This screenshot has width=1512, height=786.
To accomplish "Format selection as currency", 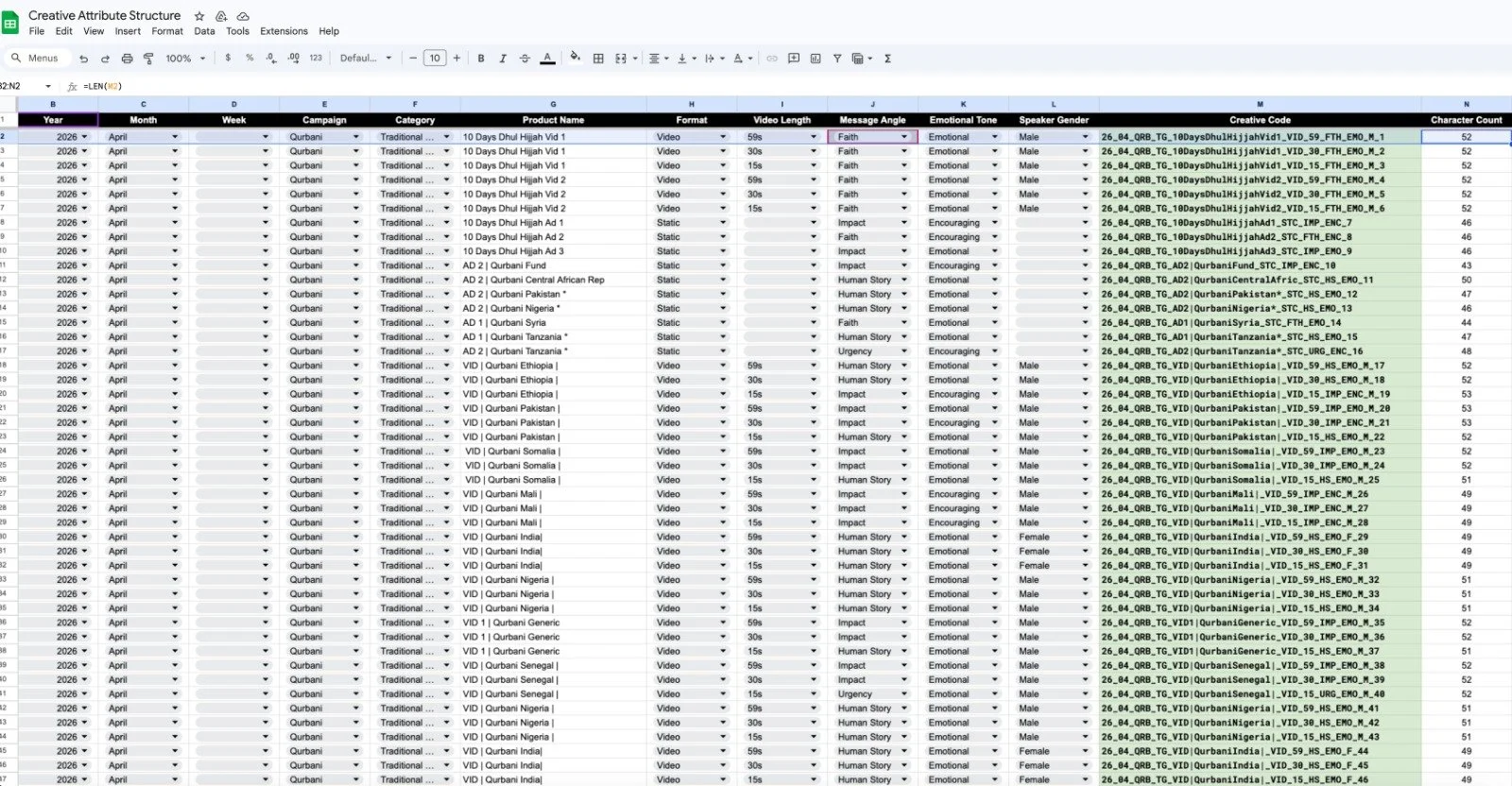I will 228,58.
